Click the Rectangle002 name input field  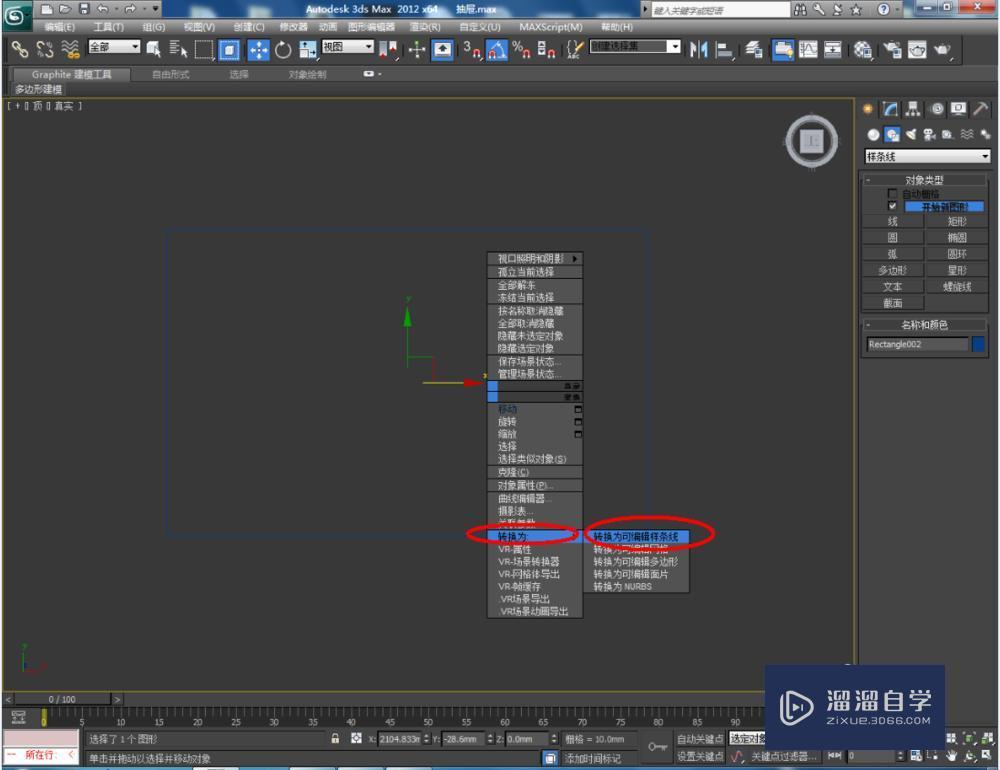coord(915,344)
